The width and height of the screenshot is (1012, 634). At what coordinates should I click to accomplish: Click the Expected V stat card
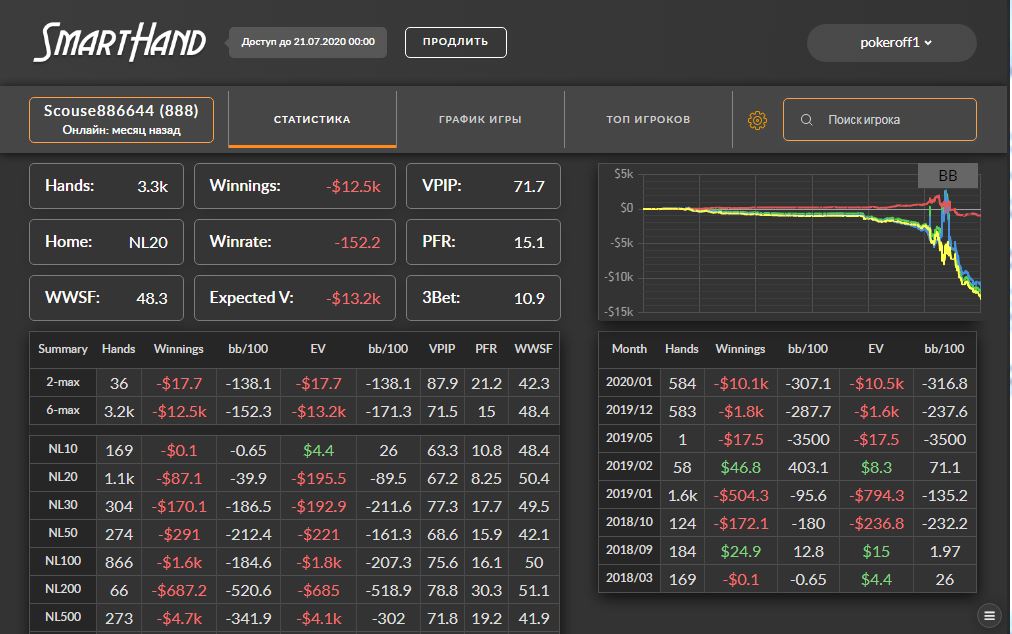pos(295,298)
